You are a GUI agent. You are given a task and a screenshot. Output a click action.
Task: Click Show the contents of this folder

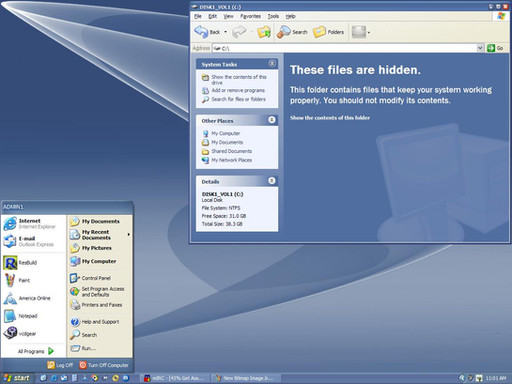[x=330, y=118]
